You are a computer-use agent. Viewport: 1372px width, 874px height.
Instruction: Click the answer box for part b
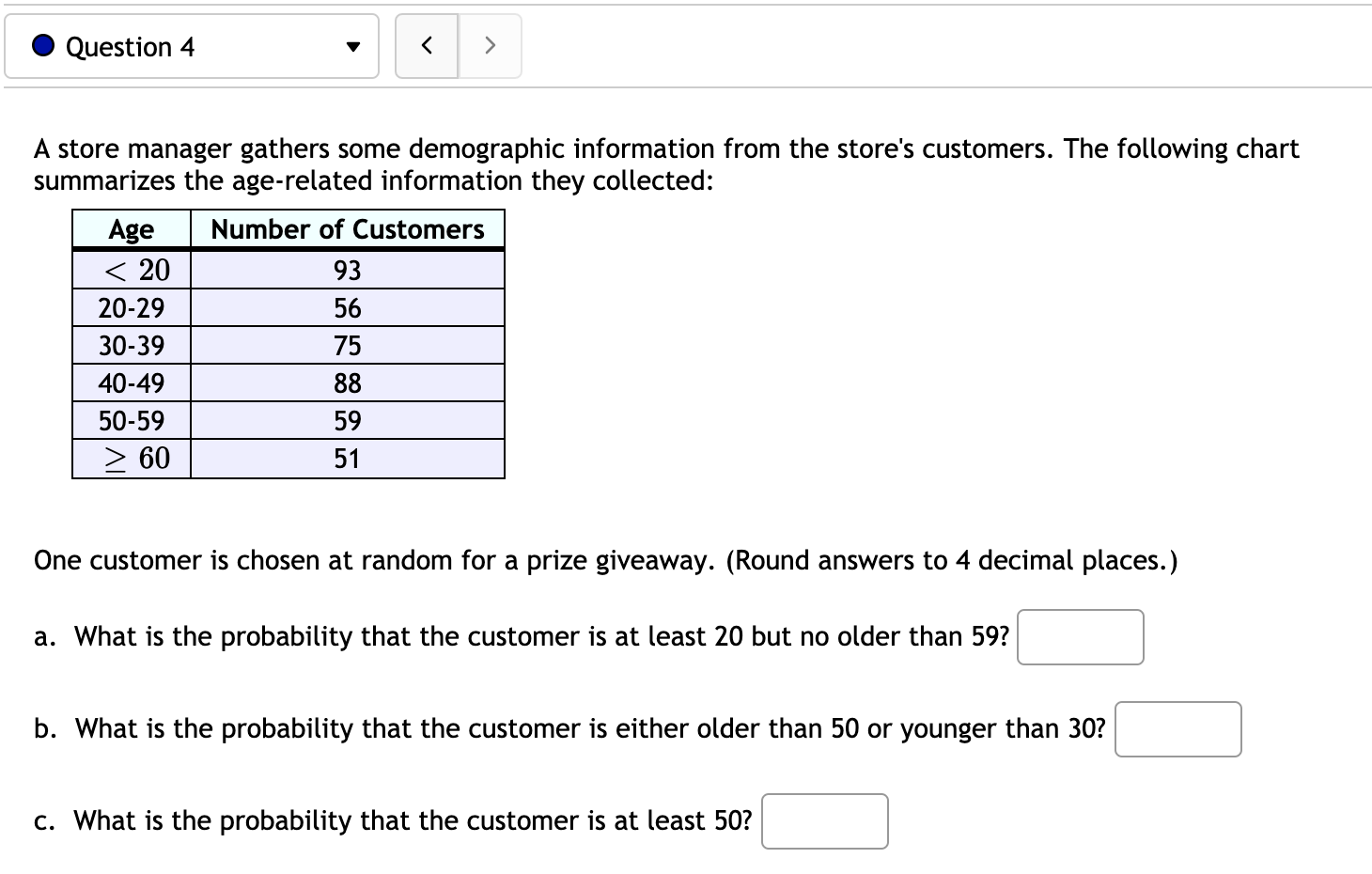(1177, 728)
